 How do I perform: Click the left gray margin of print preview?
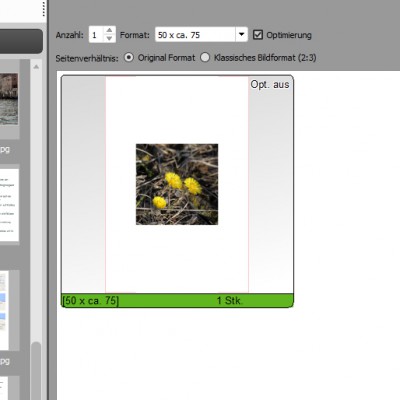coord(84,185)
